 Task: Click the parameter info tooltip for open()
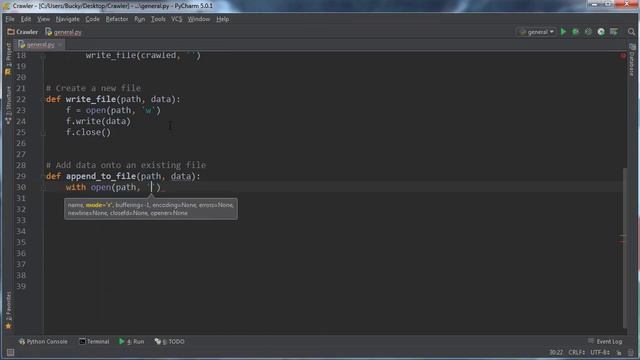(x=151, y=209)
